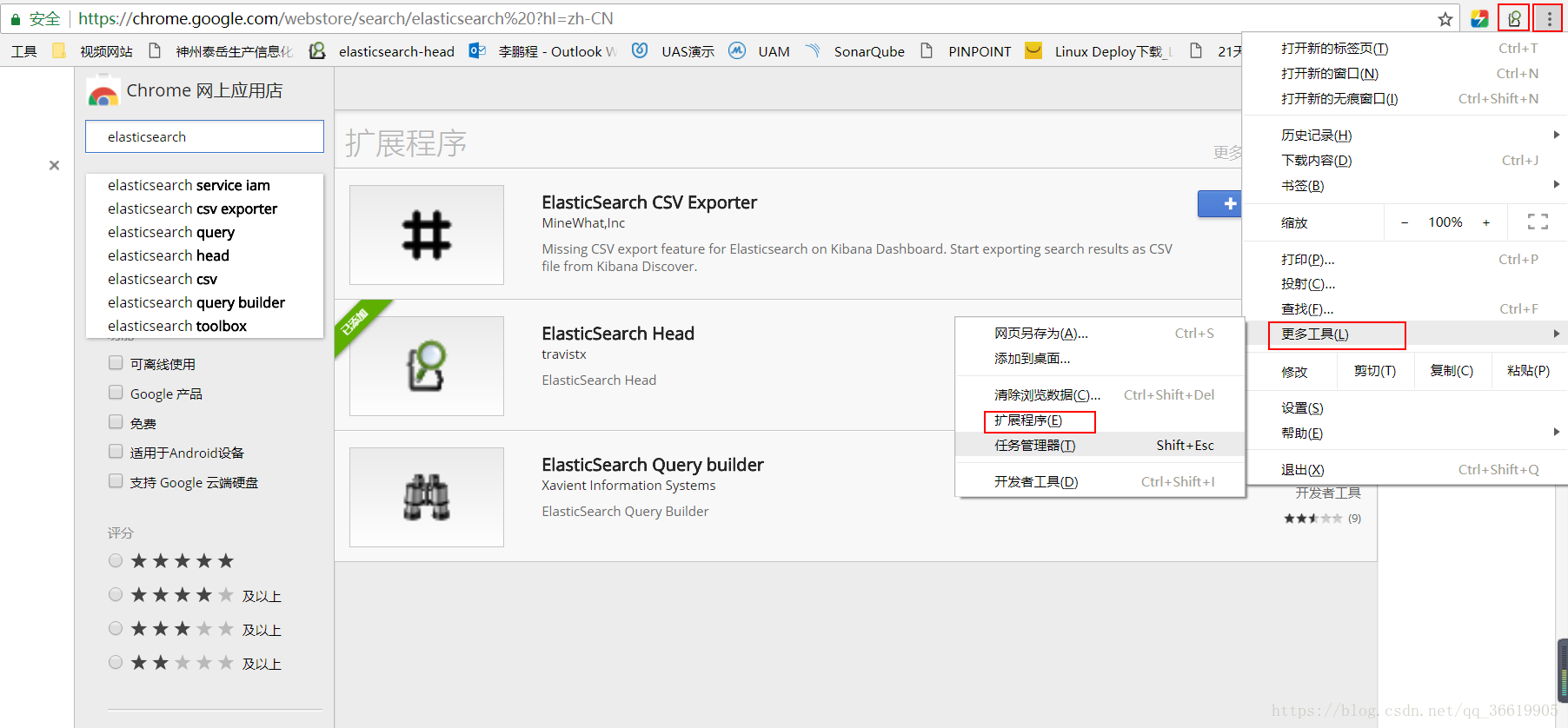Screen dimensions: 1568x728
Task: Select 设置(S) menu item
Action: click(x=1405, y=407)
